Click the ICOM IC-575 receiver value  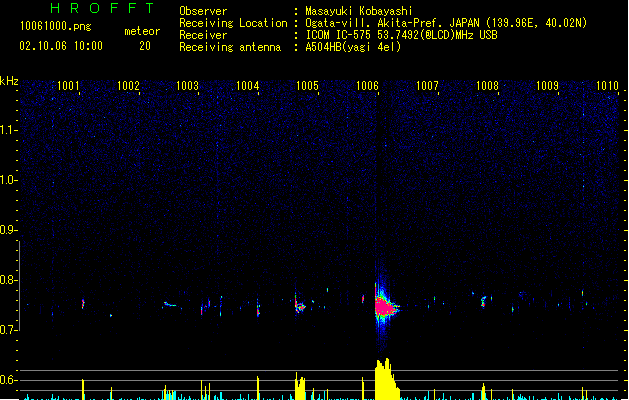pos(401,35)
